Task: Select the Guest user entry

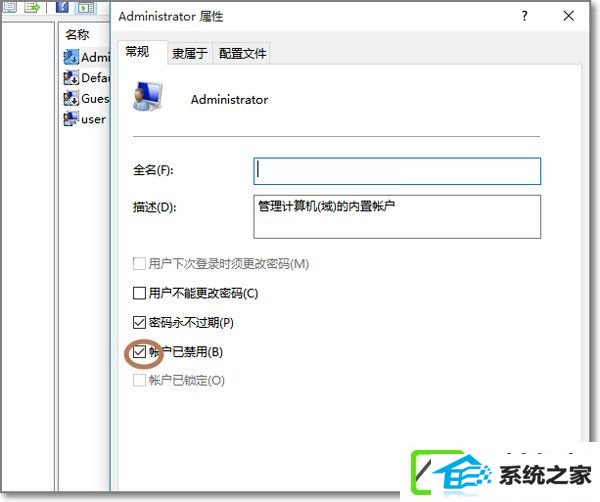Action: click(86, 98)
